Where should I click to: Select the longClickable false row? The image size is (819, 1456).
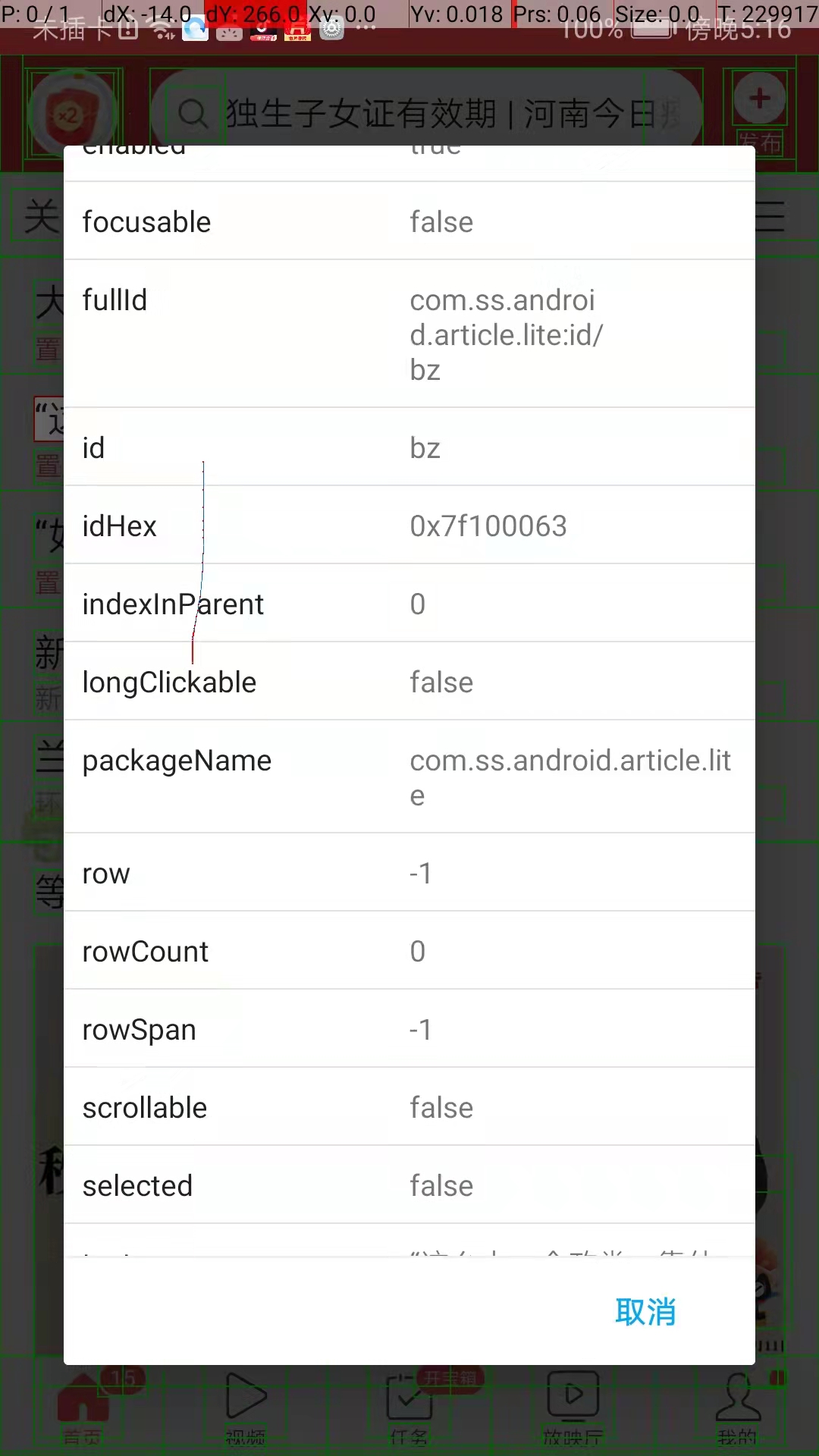409,682
